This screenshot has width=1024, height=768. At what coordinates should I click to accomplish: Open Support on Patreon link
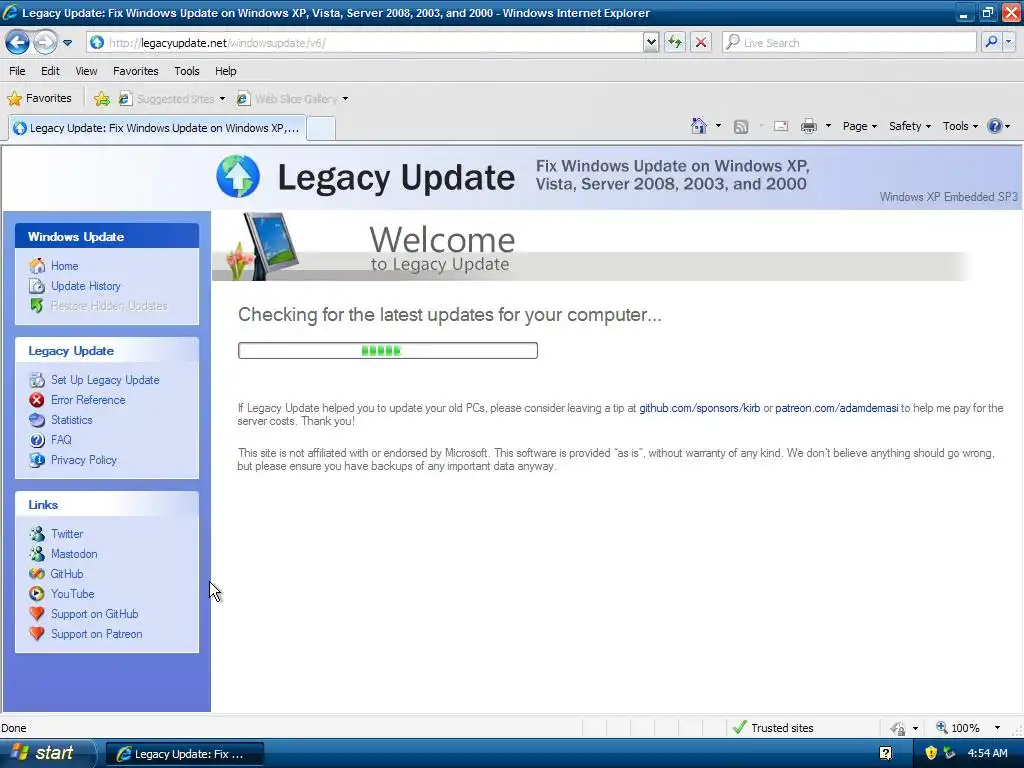pos(97,634)
